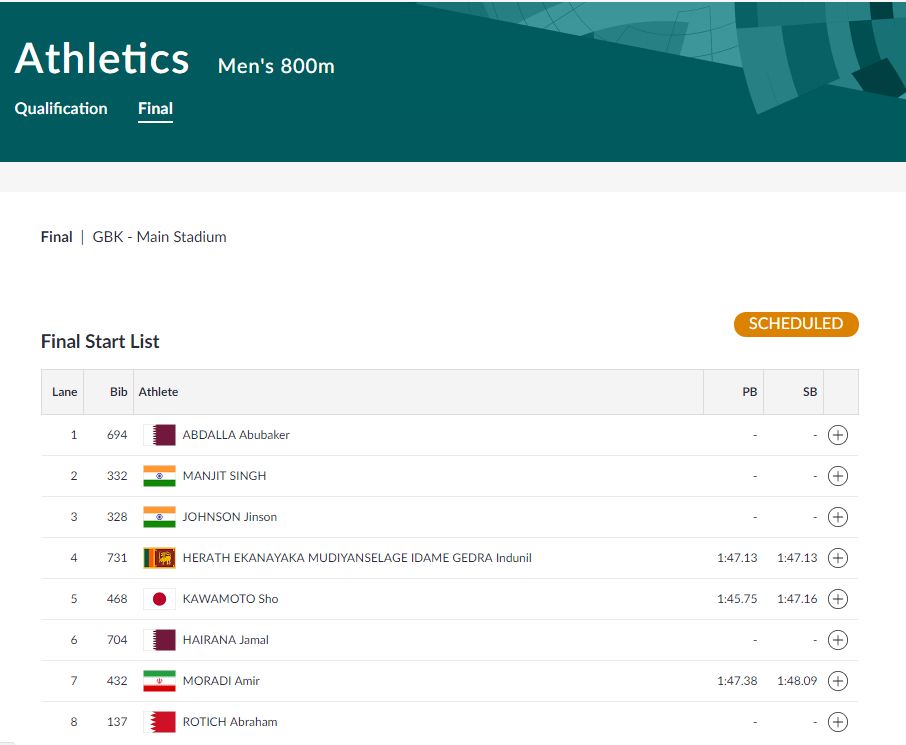The image size is (906, 745).
Task: Click Iran flag next to MORADI Amir
Action: point(159,681)
